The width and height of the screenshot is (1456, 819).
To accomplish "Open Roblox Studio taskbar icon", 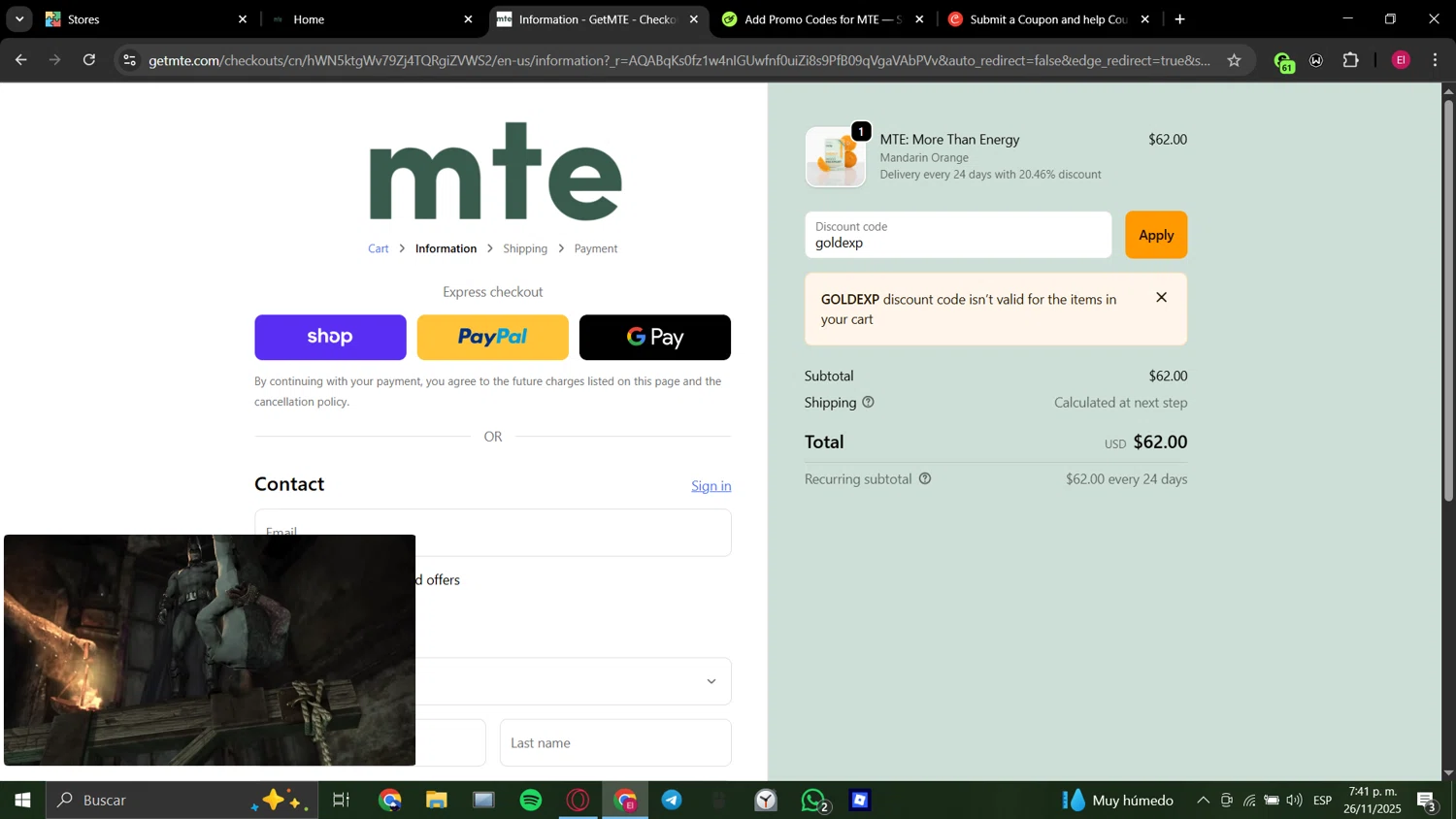I will click(860, 800).
